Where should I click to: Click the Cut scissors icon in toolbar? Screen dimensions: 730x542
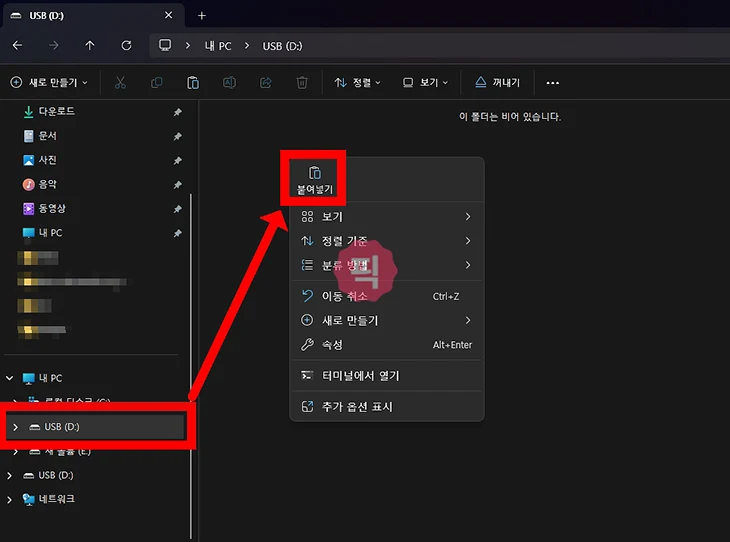tap(120, 83)
